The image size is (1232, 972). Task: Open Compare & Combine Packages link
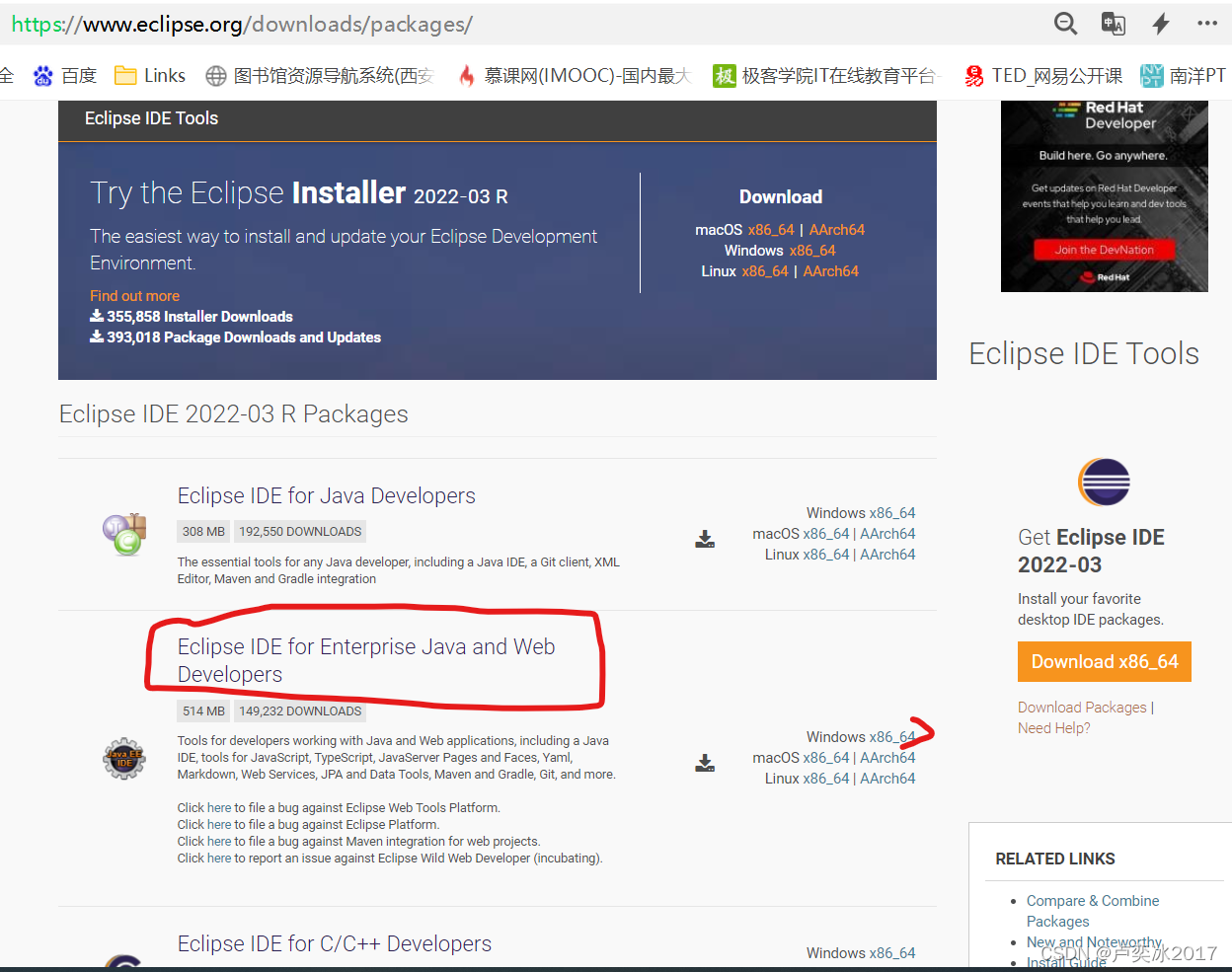[1093, 911]
